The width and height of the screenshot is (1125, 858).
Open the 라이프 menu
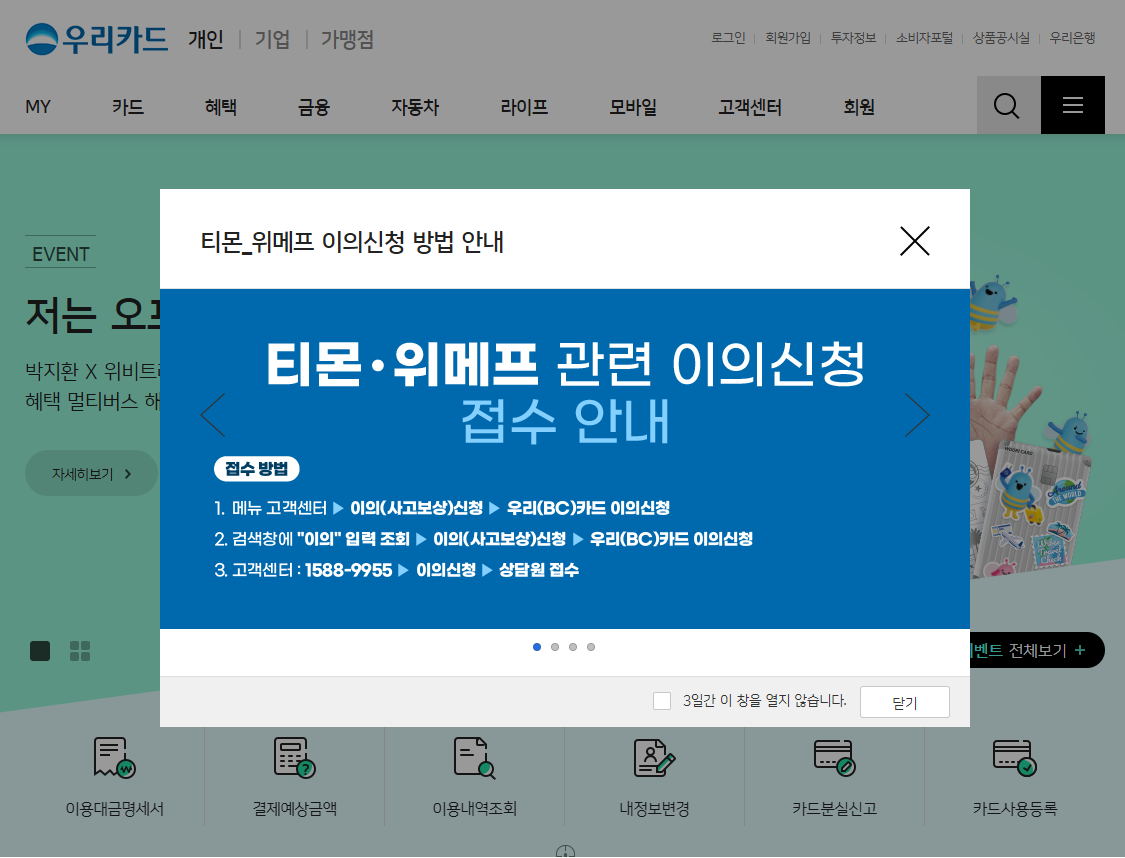pos(524,107)
